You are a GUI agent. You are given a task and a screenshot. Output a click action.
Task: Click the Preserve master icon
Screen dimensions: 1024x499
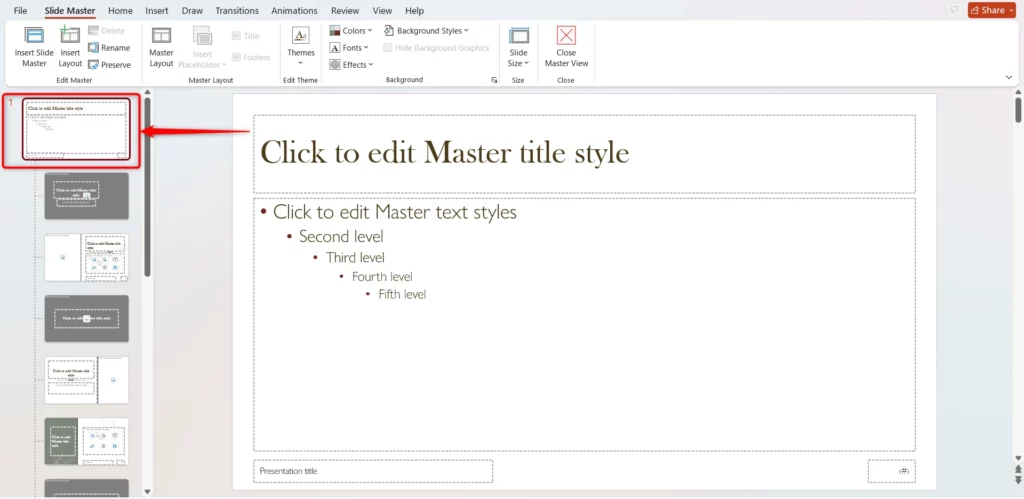coord(109,64)
